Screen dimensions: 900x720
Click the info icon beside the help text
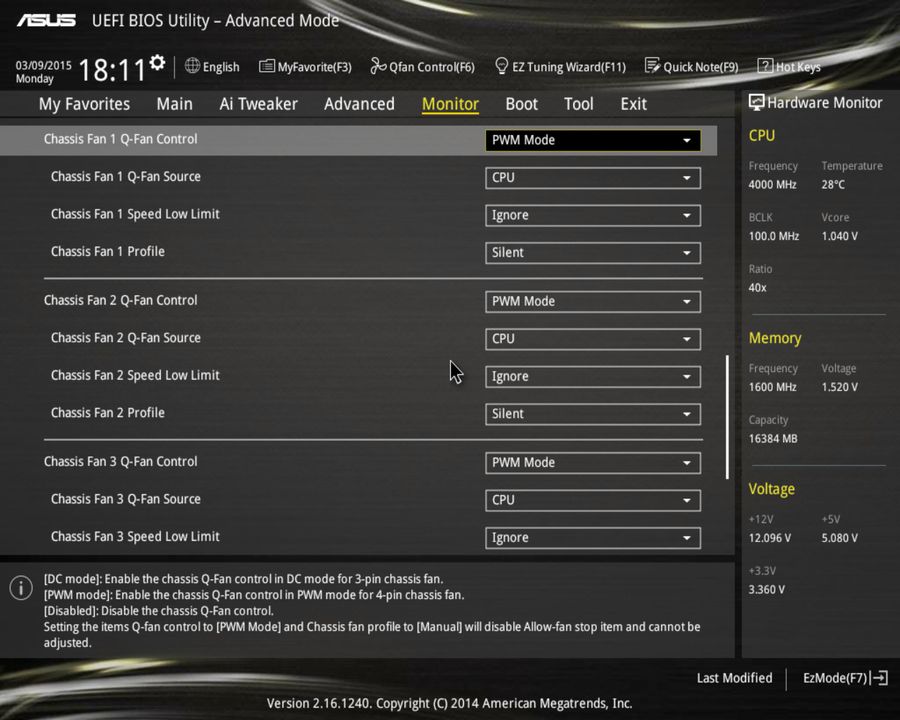[20, 588]
